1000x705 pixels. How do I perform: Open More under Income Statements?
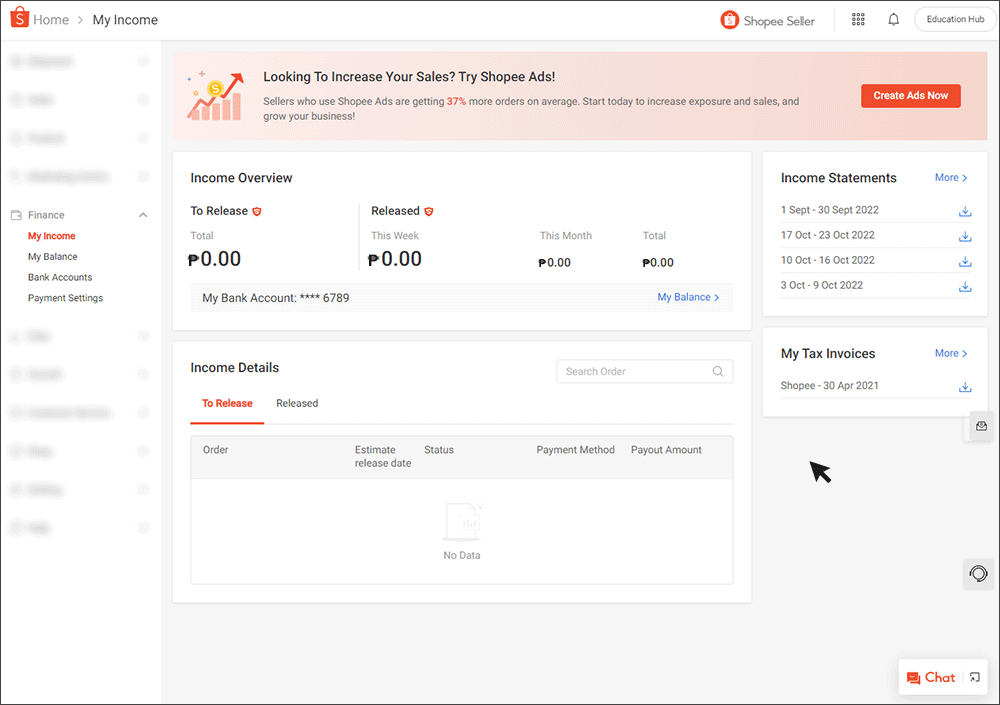[949, 177]
